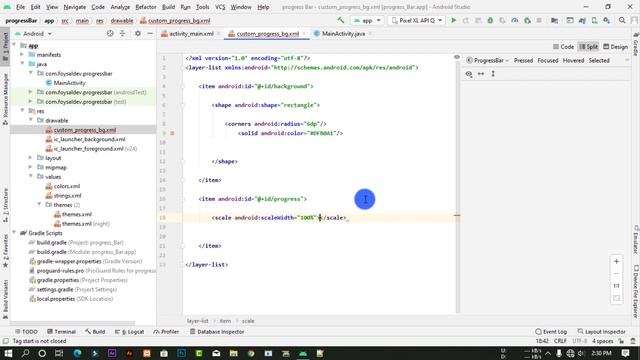
Task: Open the ProgressBar dropdown in the preview
Action: pos(488,60)
